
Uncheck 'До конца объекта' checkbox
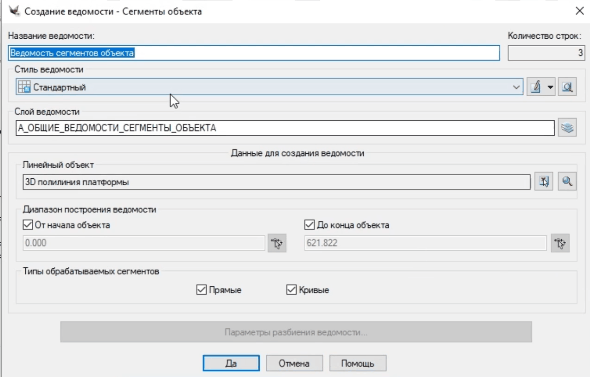click(x=309, y=225)
